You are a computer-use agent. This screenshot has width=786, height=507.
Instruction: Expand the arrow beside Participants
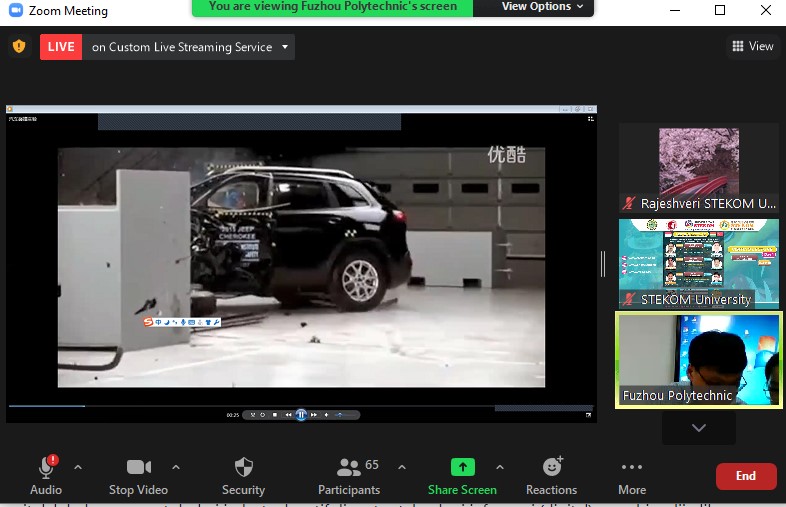coord(402,467)
